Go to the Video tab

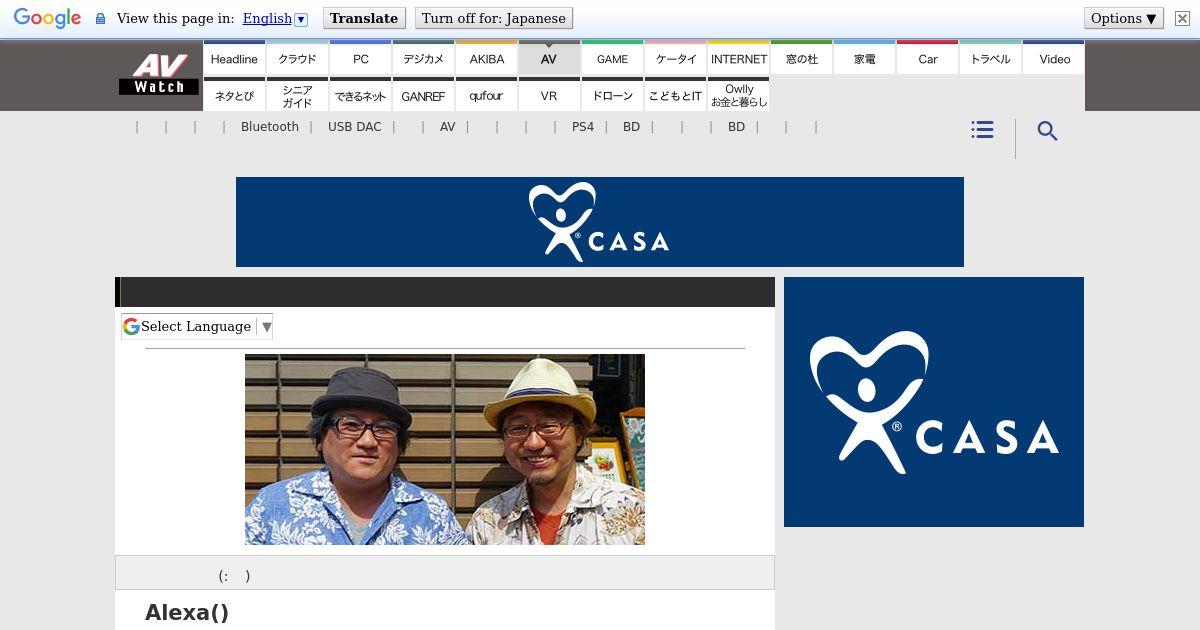pyautogui.click(x=1054, y=58)
